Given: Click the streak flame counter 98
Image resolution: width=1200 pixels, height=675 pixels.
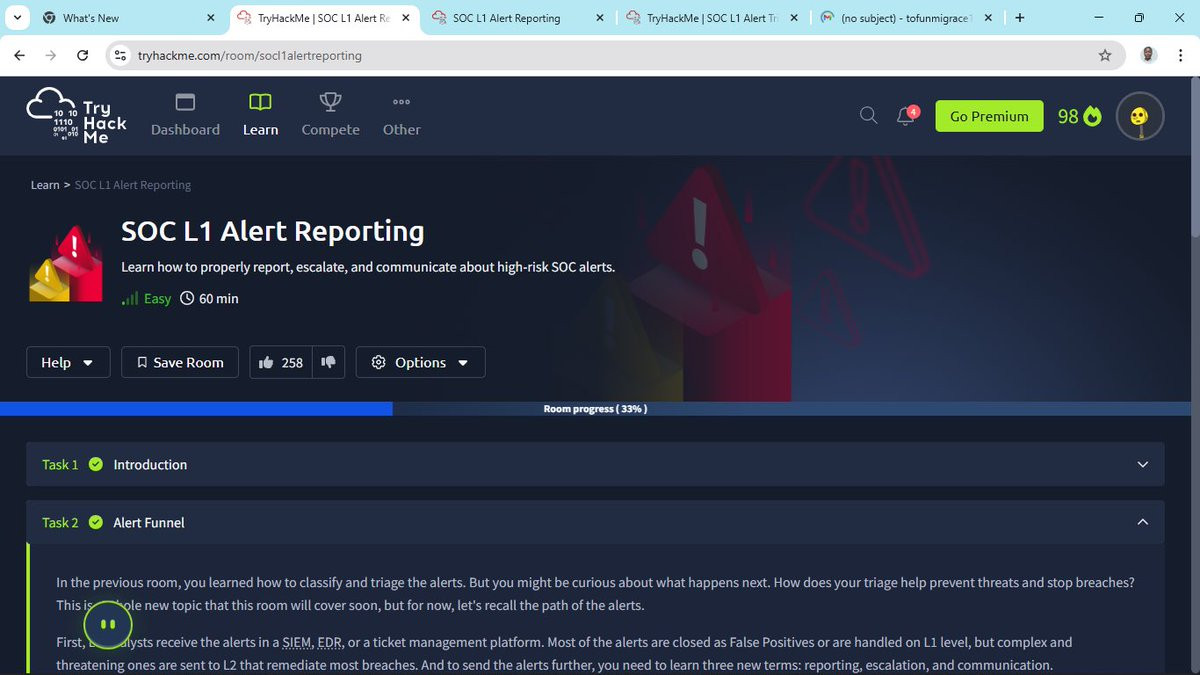Looking at the screenshot, I should 1079,116.
